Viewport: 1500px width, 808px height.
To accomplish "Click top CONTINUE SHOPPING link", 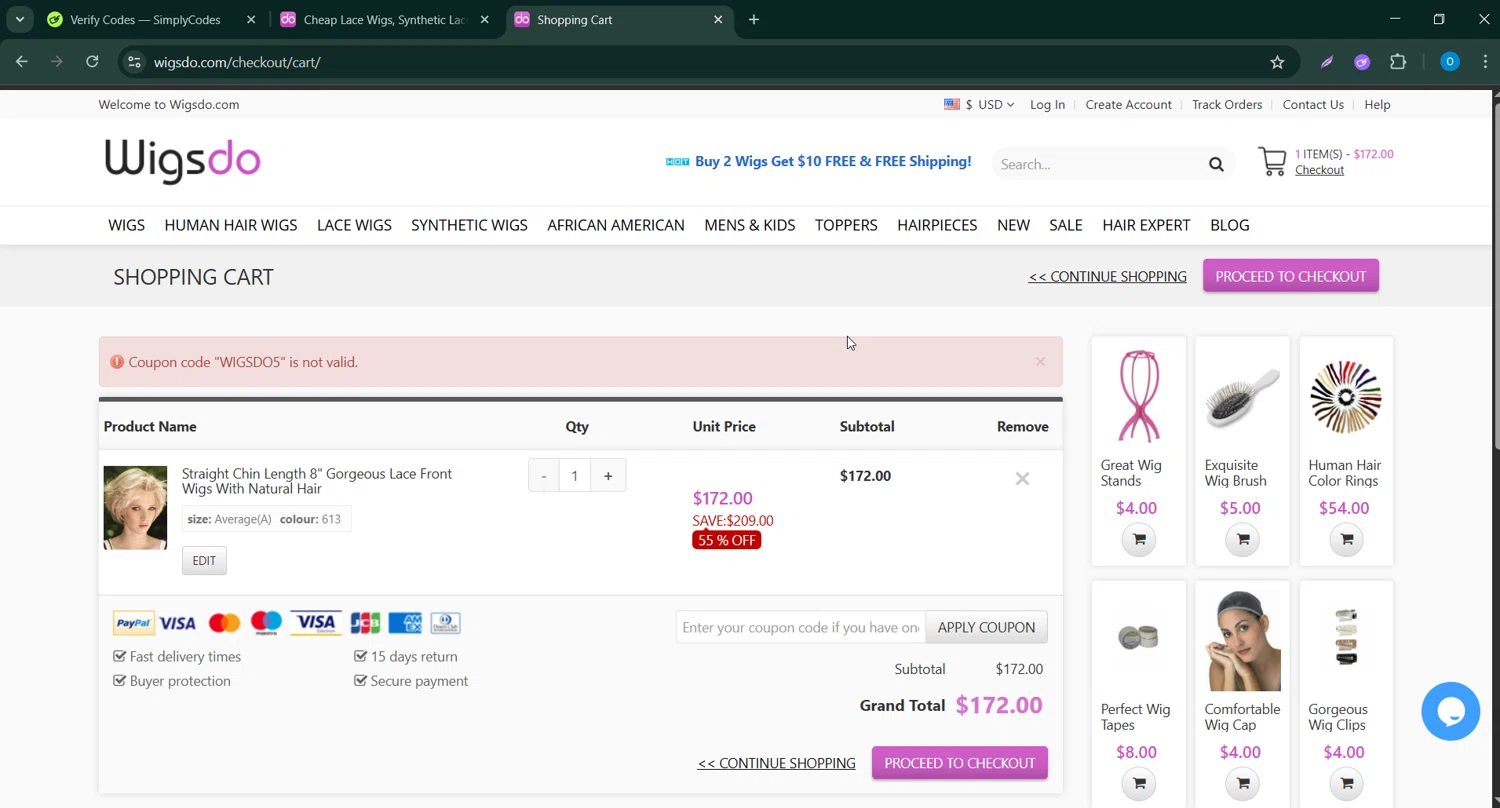I will [1108, 276].
